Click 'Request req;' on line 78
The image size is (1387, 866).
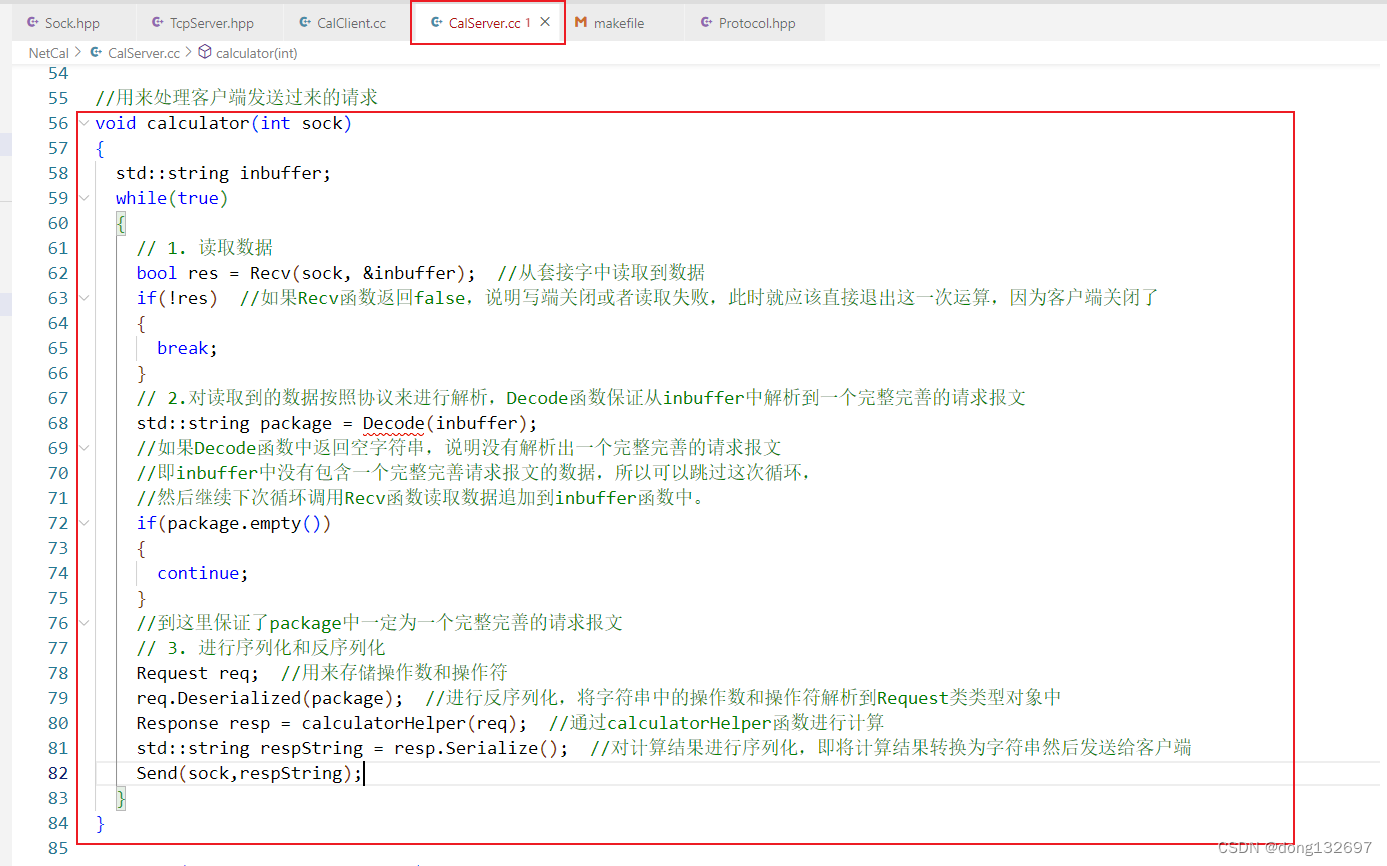198,673
